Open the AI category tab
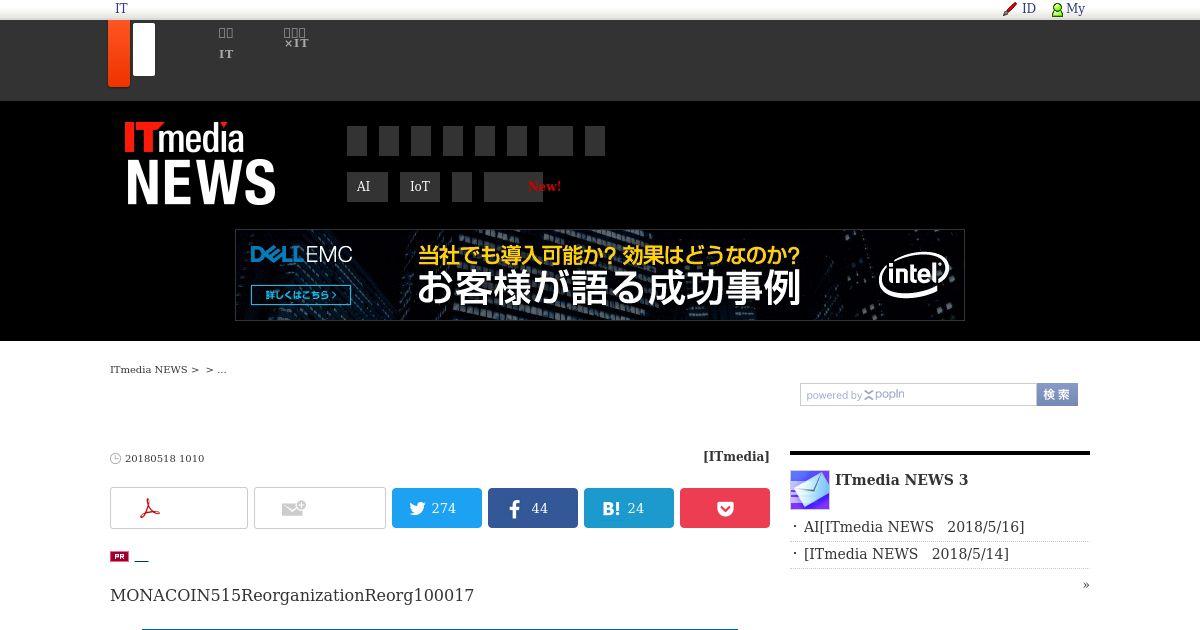This screenshot has width=1200, height=630. point(367,187)
